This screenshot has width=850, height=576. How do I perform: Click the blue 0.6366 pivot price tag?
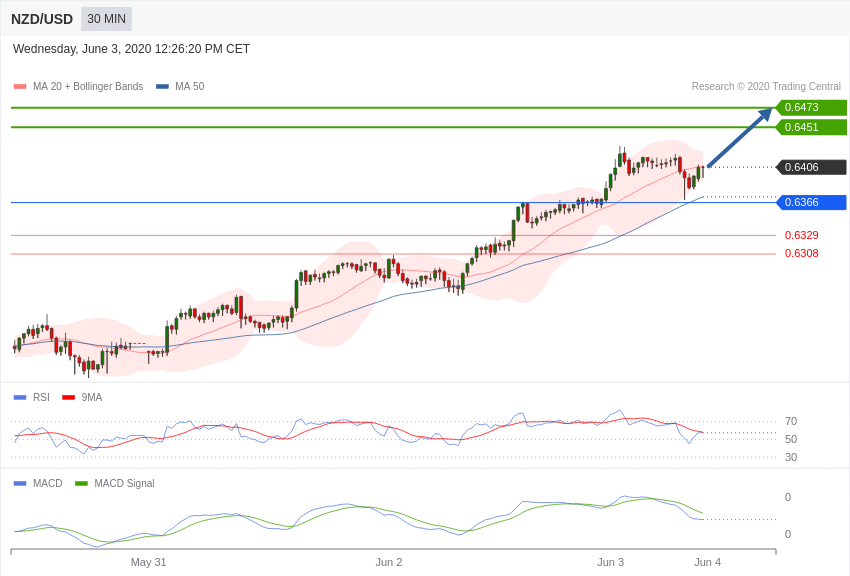coord(811,202)
